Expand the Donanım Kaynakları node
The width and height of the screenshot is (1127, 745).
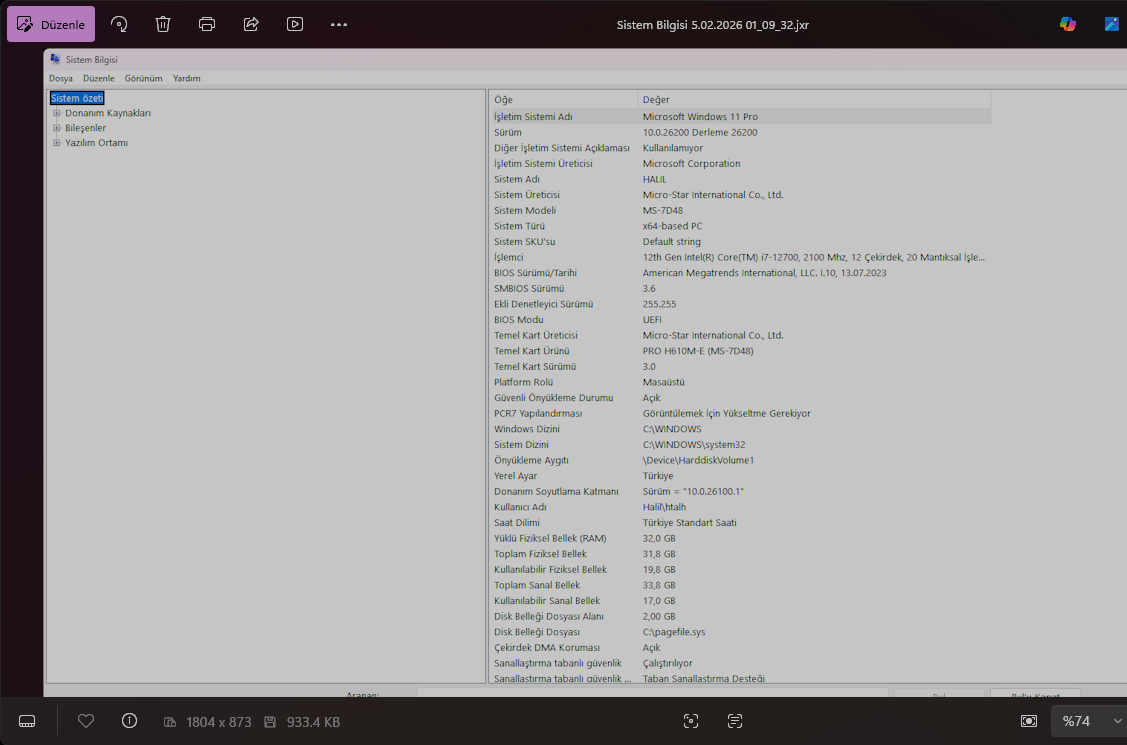(56, 113)
